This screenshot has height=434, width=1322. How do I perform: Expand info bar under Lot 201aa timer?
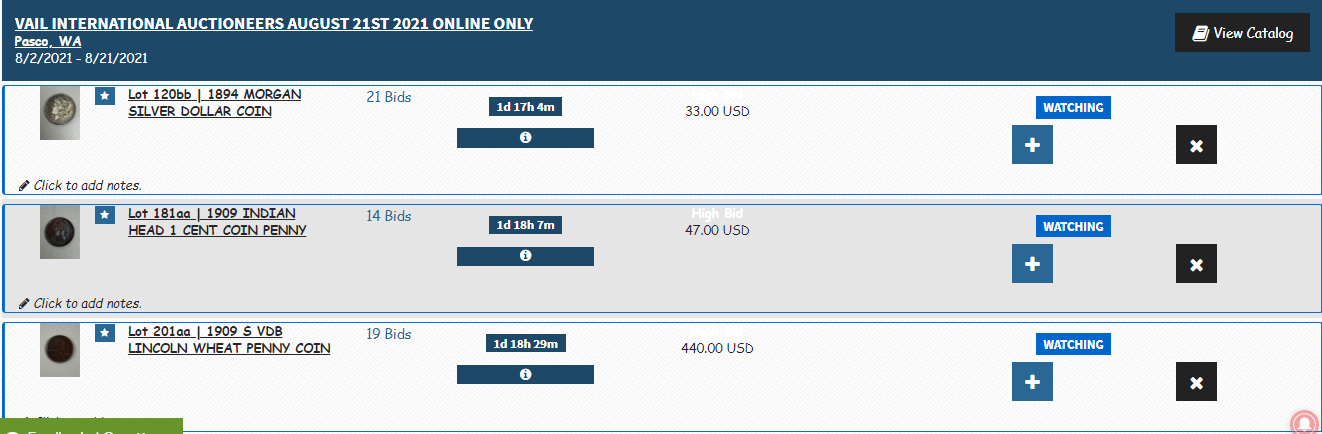click(x=525, y=374)
